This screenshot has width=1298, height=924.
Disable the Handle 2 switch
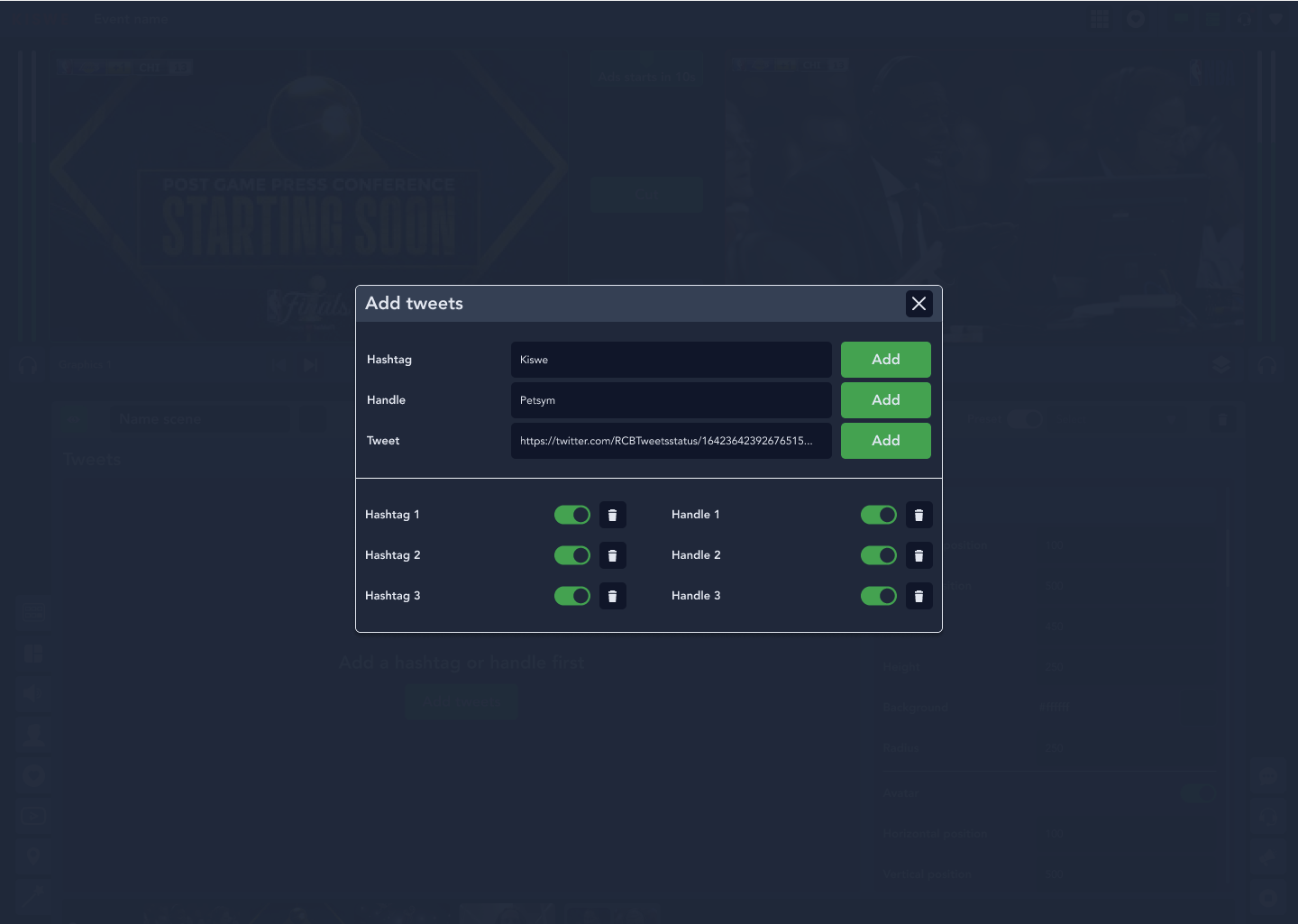879,555
